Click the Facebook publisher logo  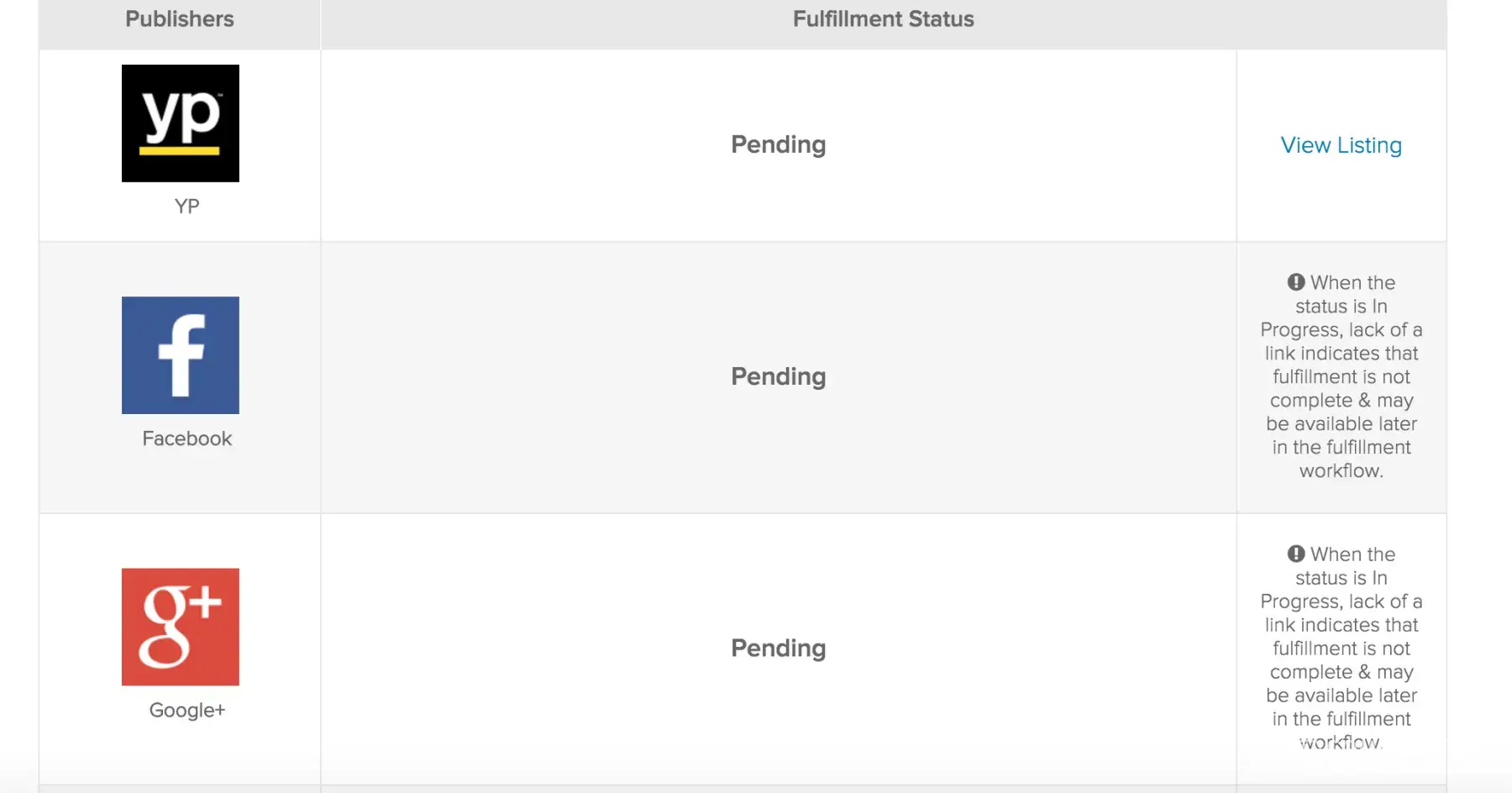click(181, 355)
